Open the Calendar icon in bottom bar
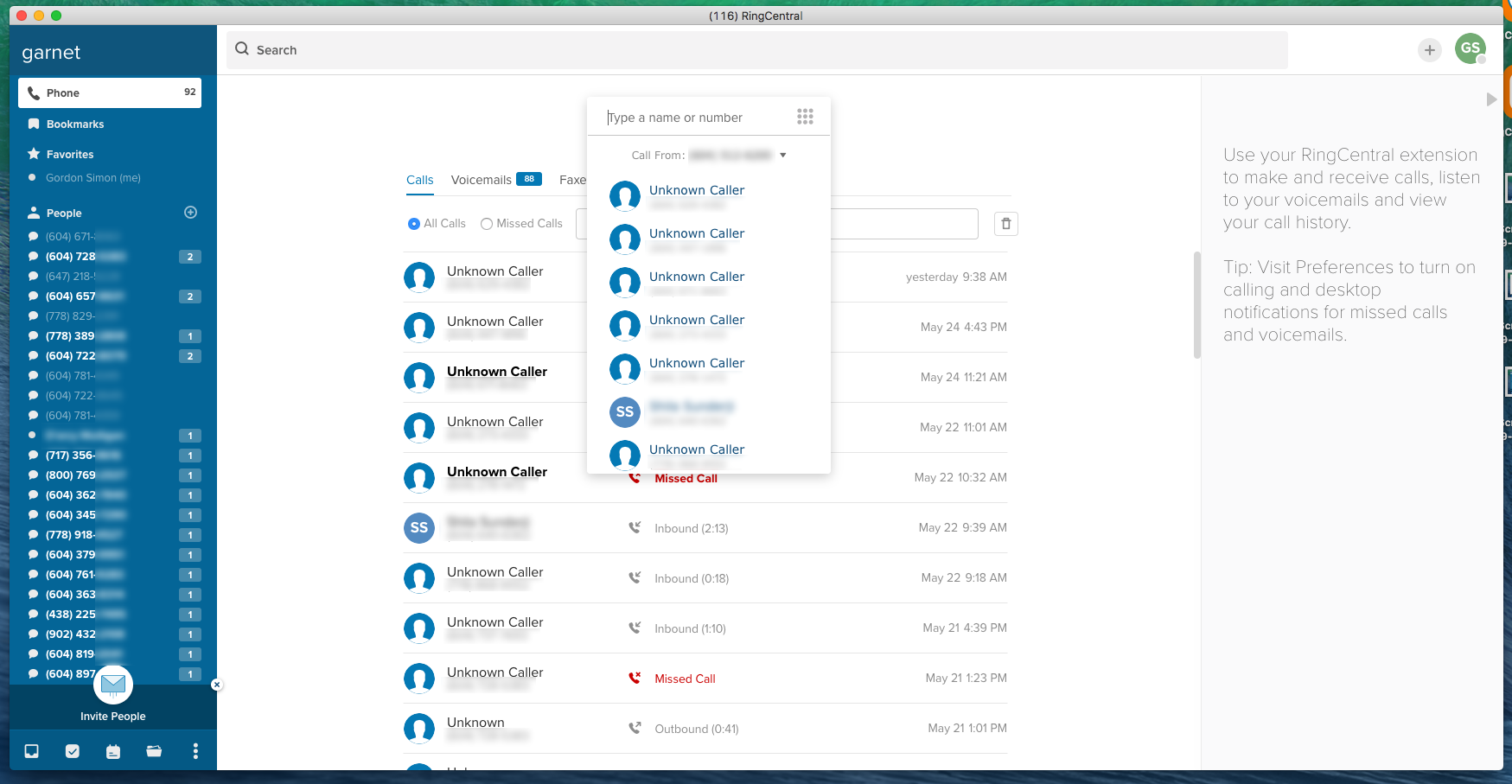Image resolution: width=1512 pixels, height=784 pixels. click(x=113, y=751)
